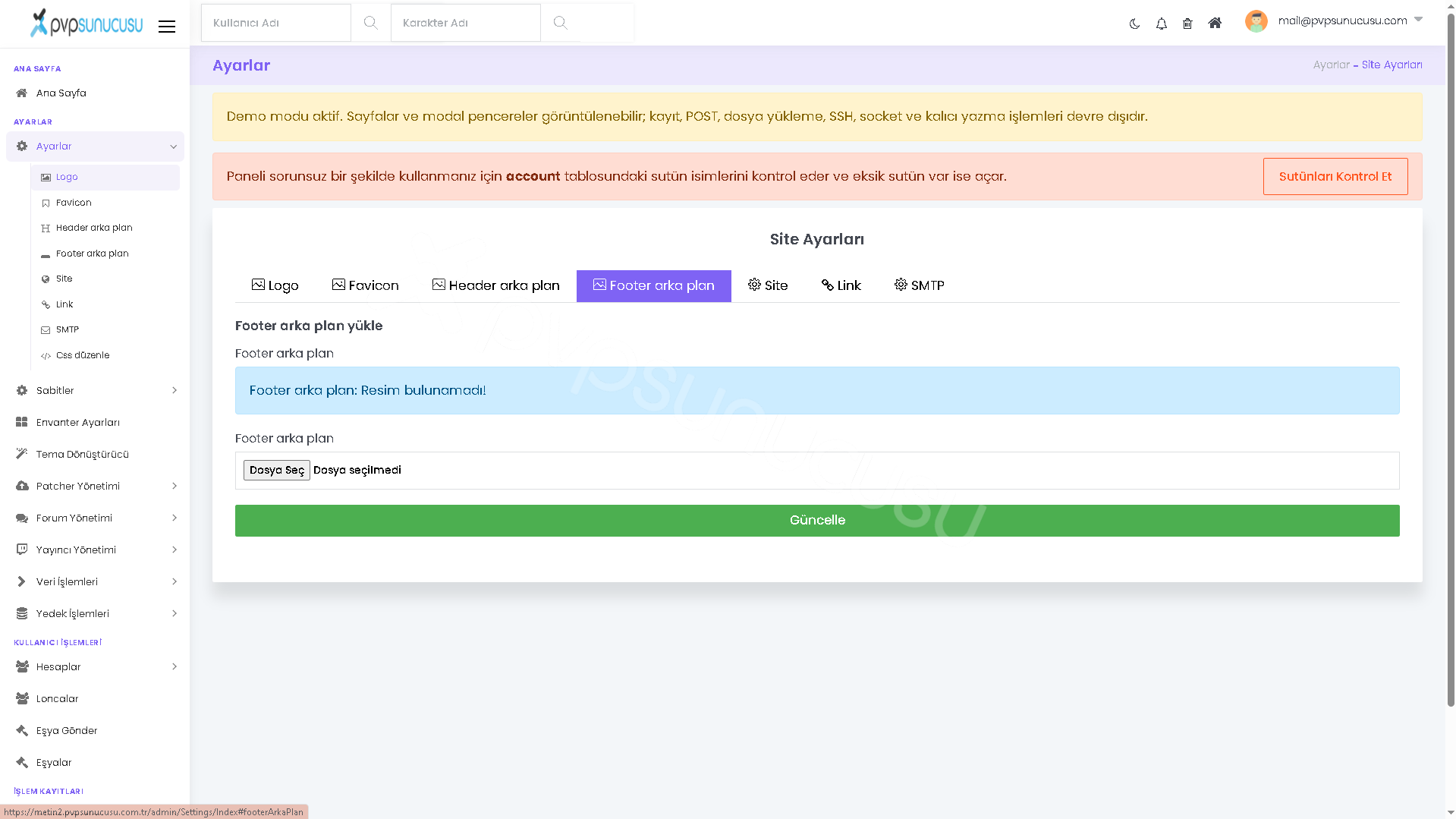Click search icon next to Kullanıcı Adı
The image size is (1456, 819).
(370, 23)
